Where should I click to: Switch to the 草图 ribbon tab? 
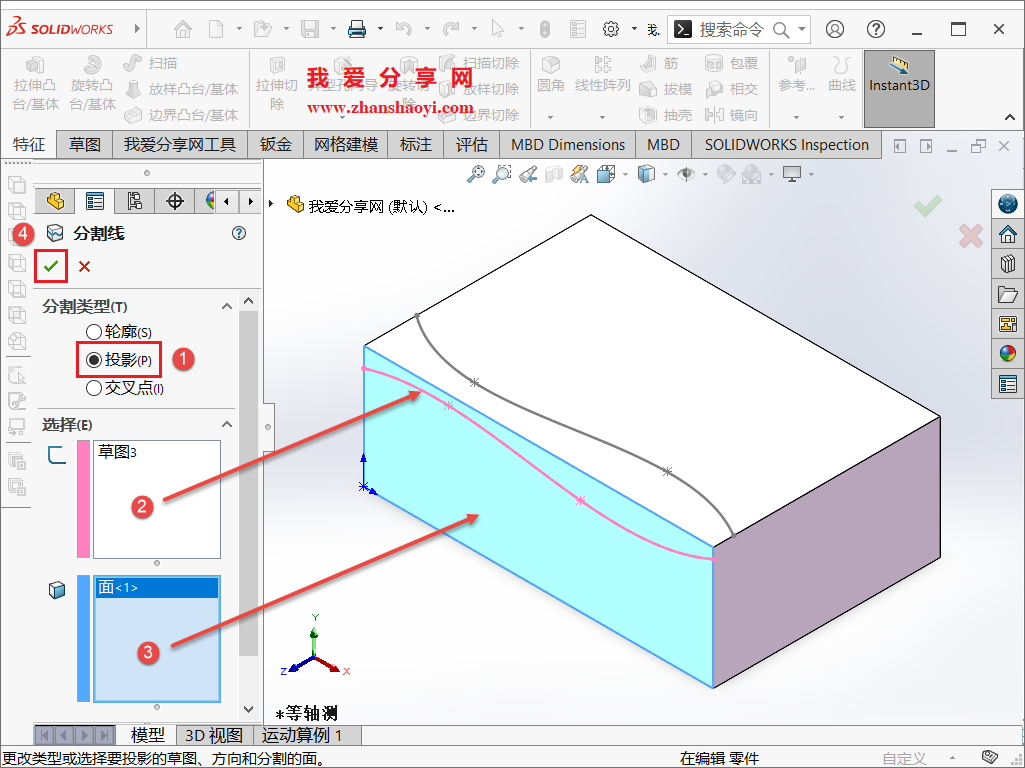[85, 144]
